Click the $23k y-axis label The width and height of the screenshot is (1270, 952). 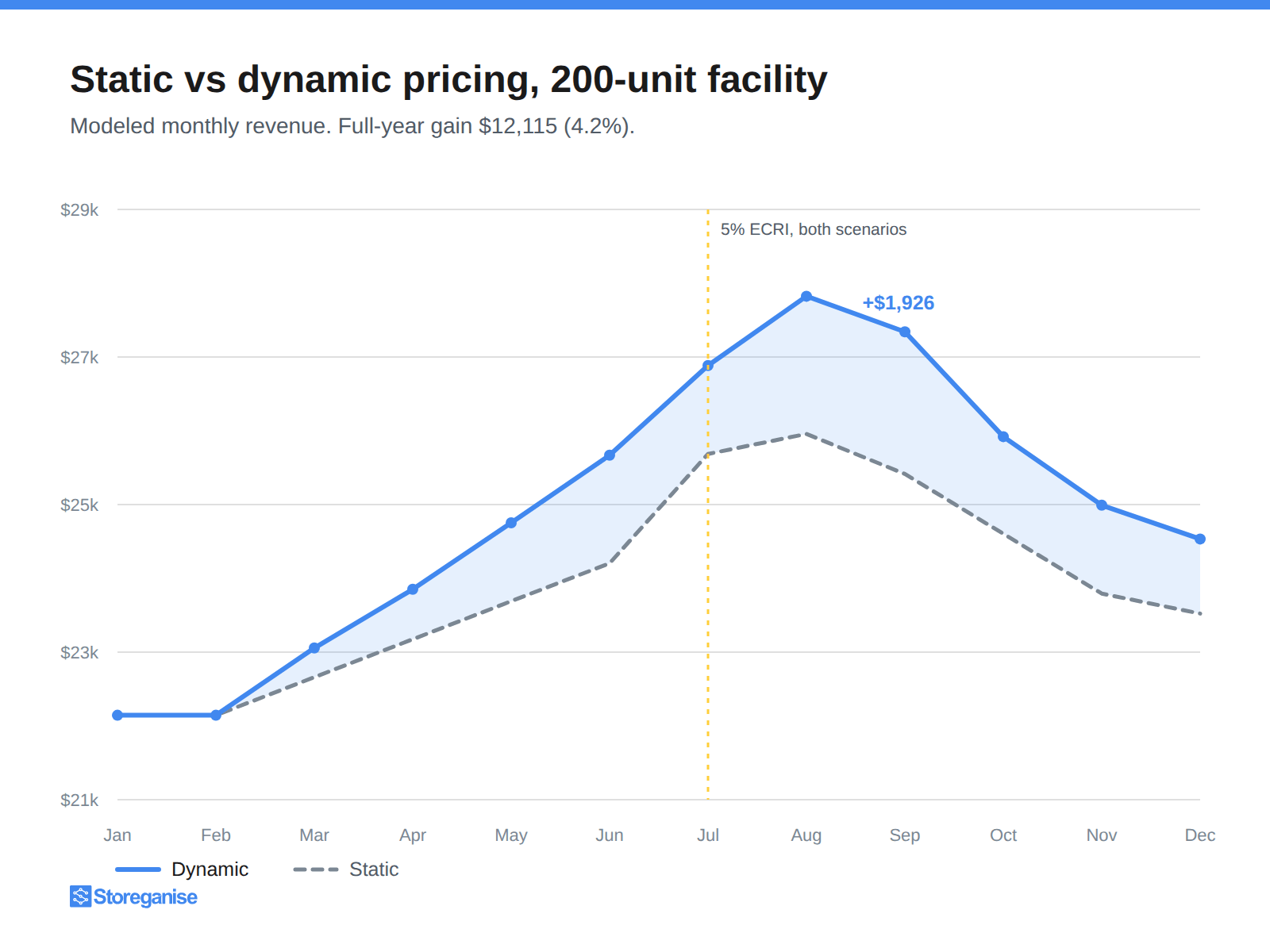[x=79, y=652]
